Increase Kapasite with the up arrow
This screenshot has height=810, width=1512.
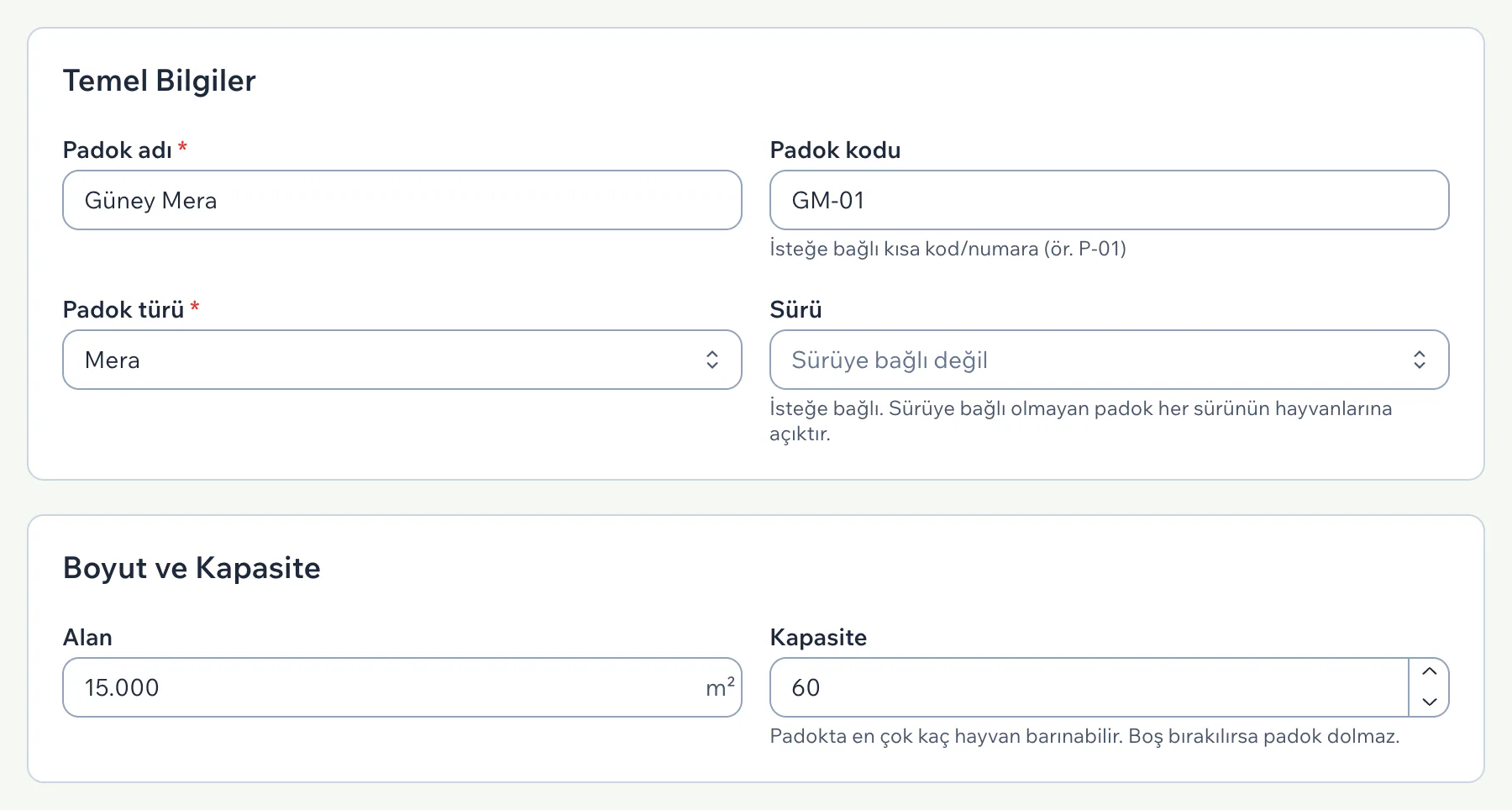[x=1429, y=672]
